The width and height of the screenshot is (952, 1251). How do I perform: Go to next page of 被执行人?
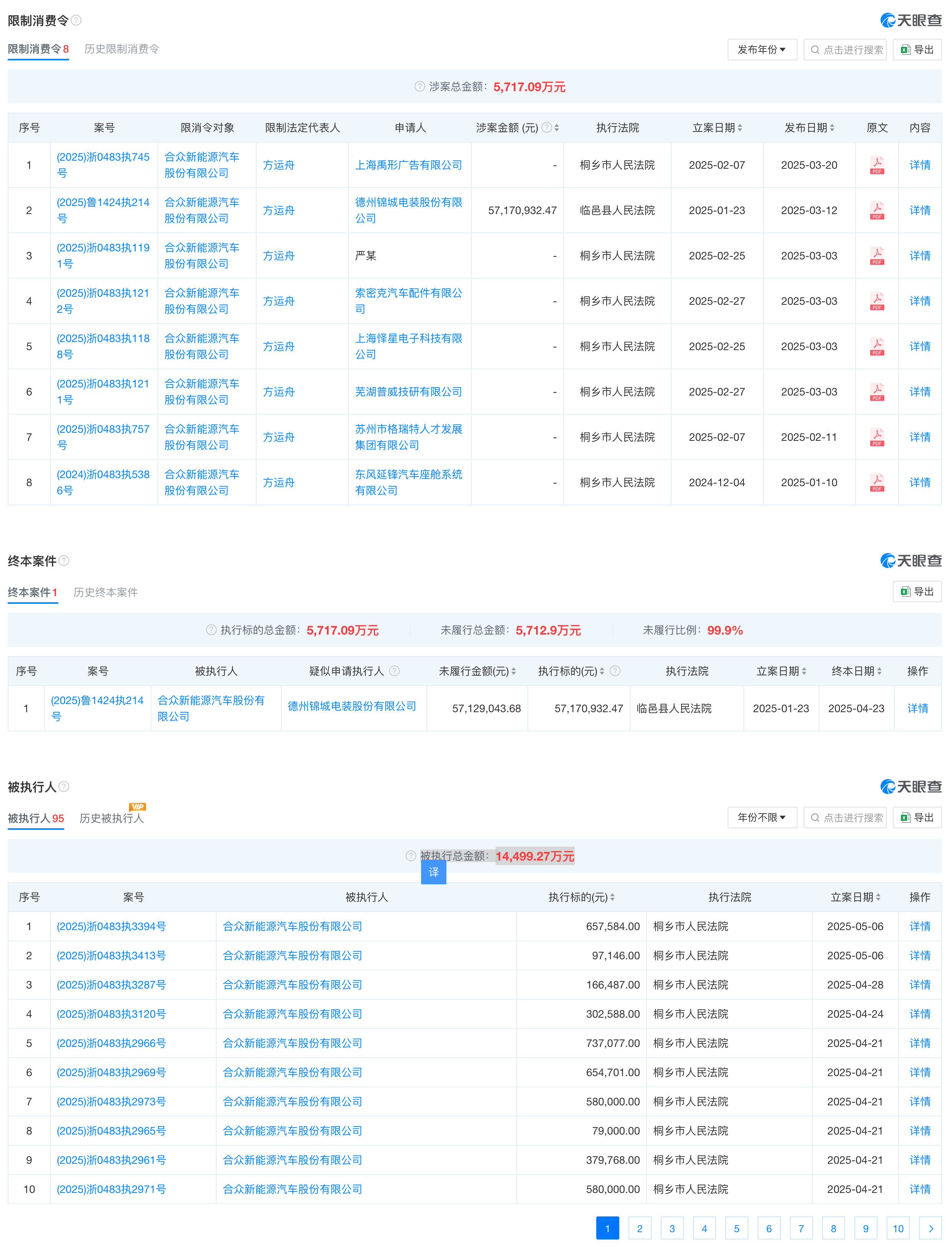click(x=930, y=1228)
